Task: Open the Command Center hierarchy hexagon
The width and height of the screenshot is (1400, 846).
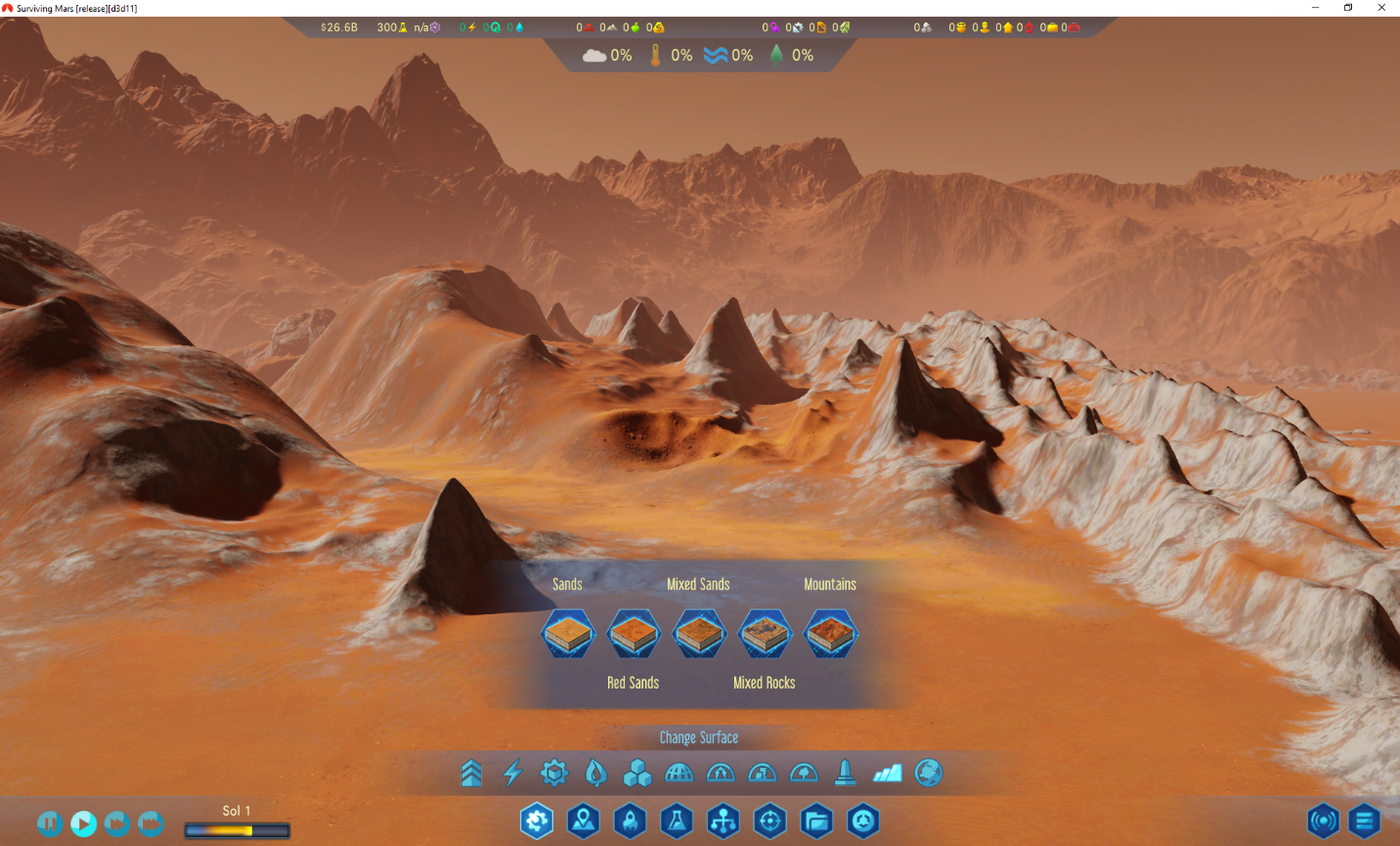Action: tap(723, 821)
